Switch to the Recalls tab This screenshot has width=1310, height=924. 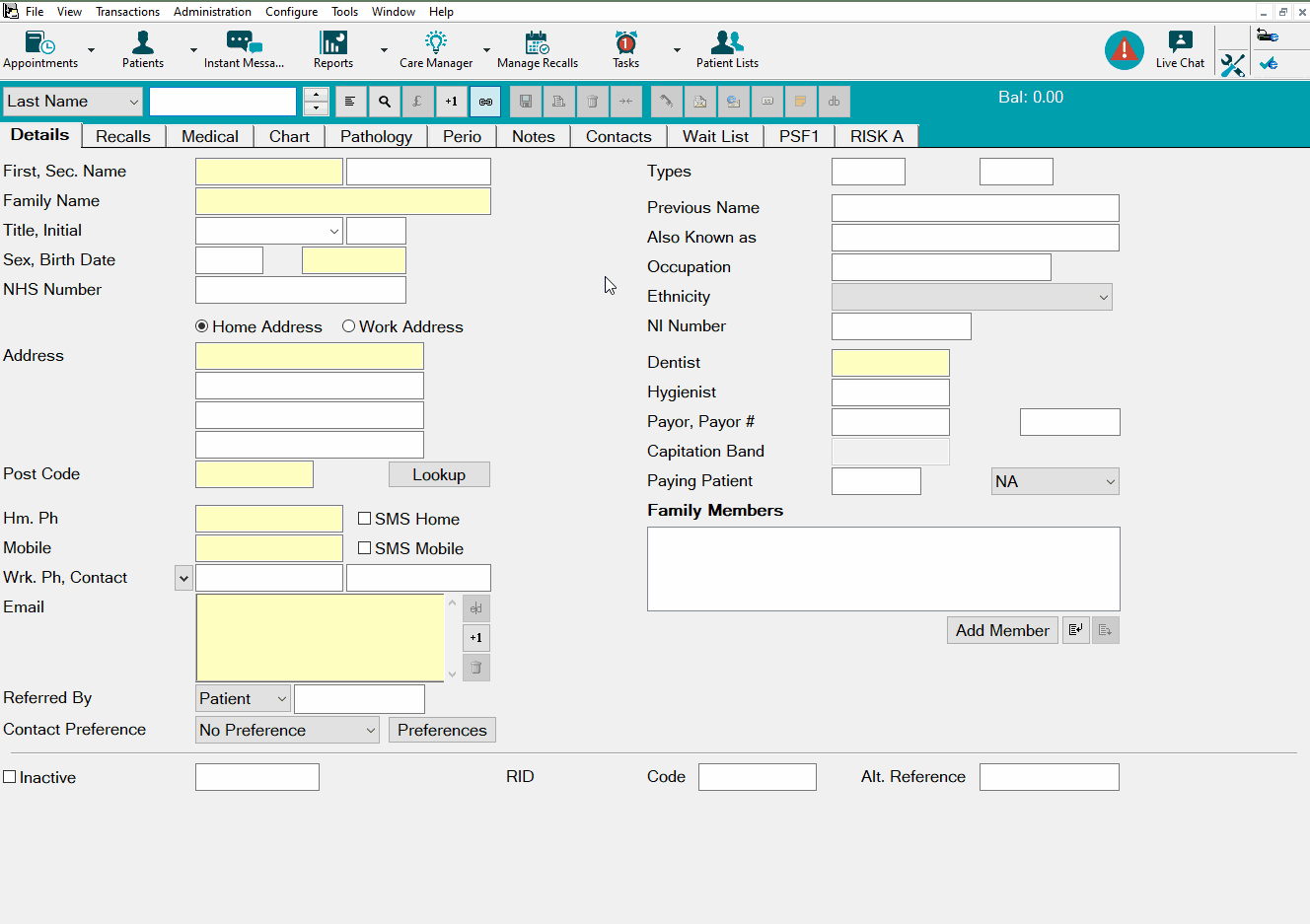[123, 136]
